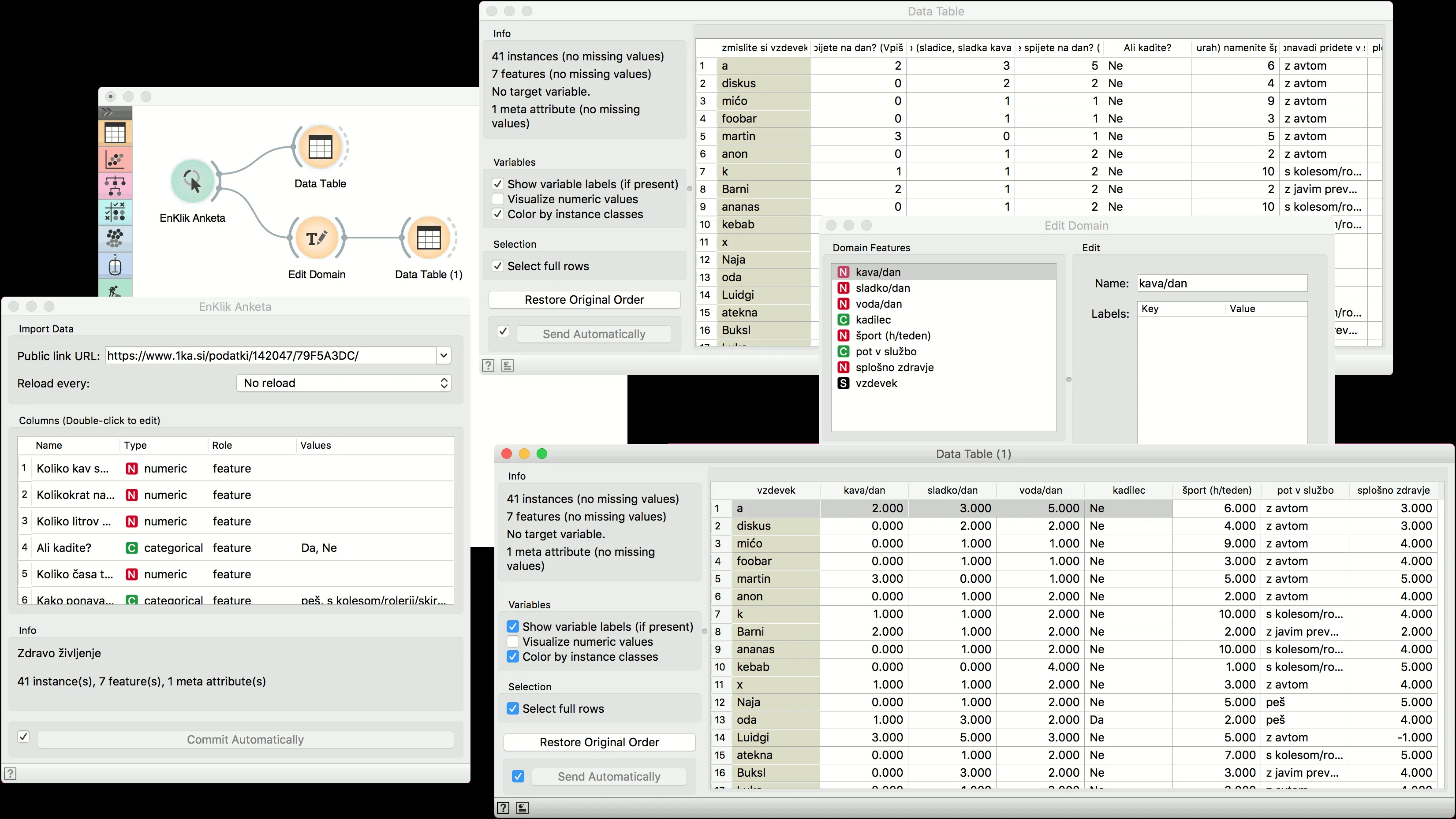This screenshot has width=1456, height=819.
Task: Open the Model category tree icon
Action: coord(115,186)
